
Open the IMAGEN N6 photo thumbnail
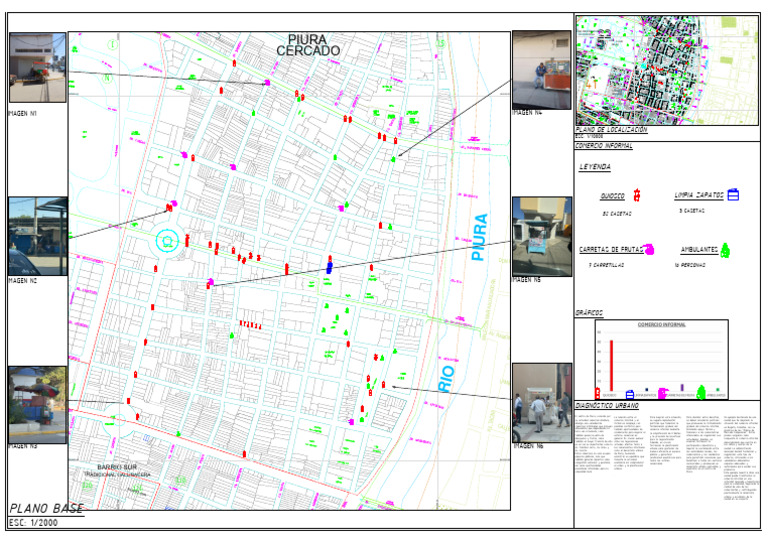542,402
